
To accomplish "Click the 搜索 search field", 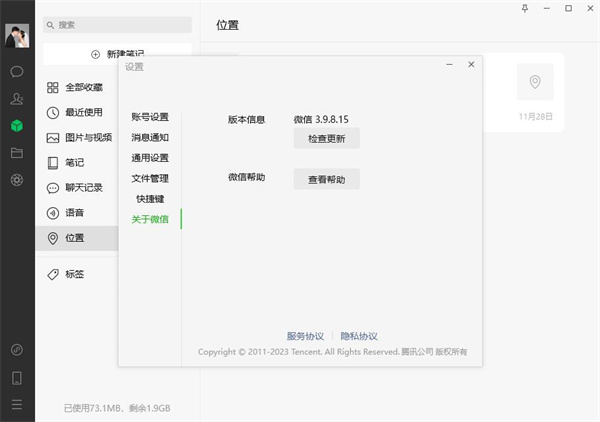I will pyautogui.click(x=118, y=24).
